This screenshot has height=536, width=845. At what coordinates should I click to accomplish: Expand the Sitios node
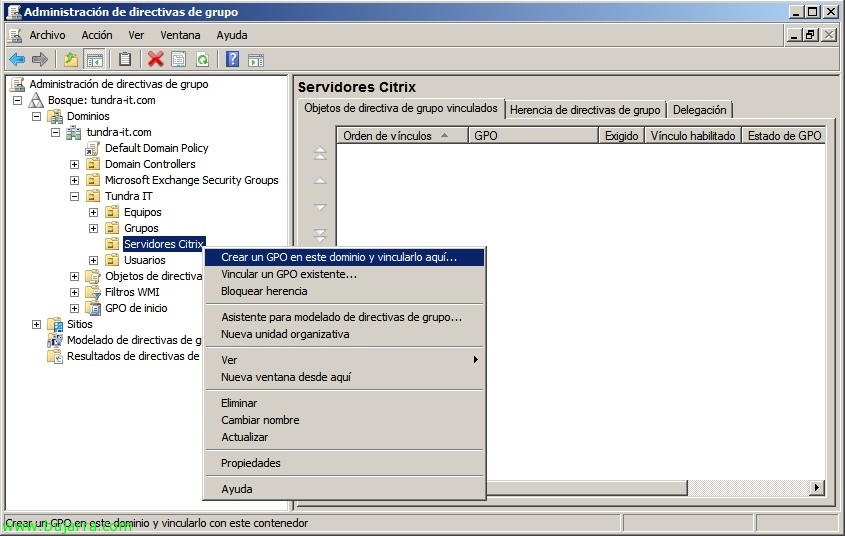point(37,324)
